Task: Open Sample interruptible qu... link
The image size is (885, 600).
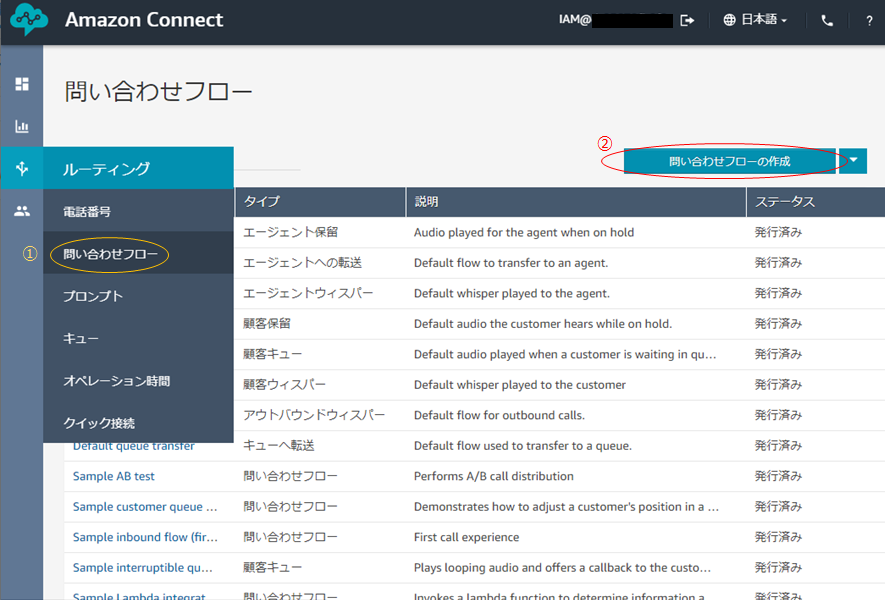Action: pos(143,567)
